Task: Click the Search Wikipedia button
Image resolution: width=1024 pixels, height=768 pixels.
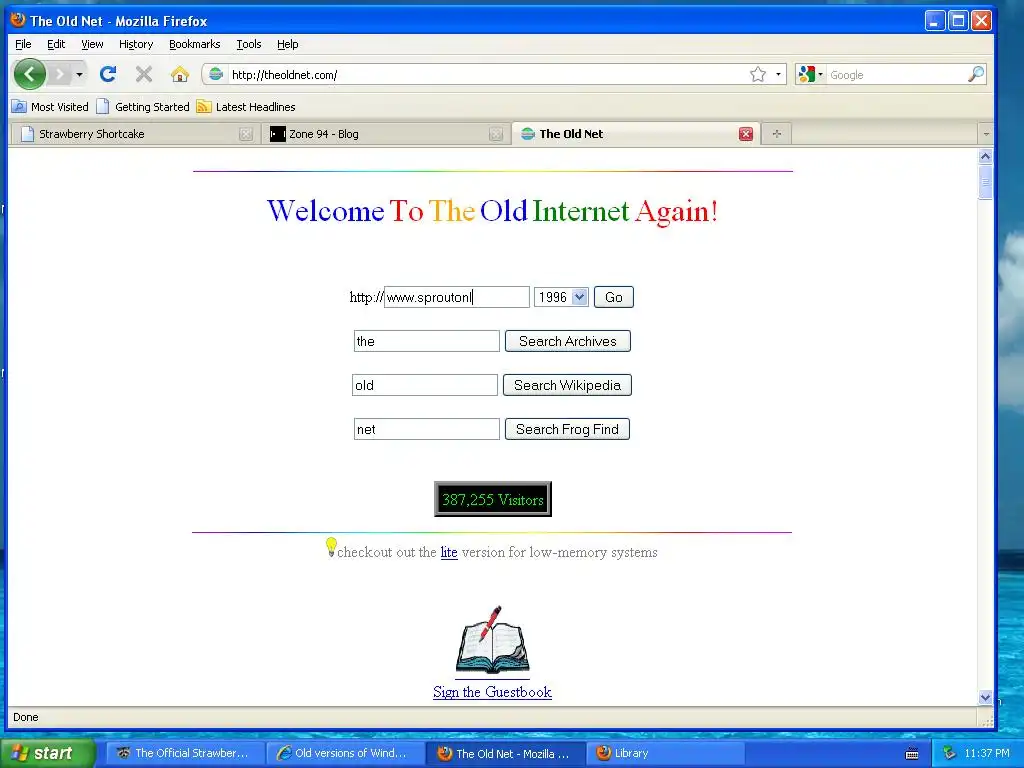Action: click(567, 385)
